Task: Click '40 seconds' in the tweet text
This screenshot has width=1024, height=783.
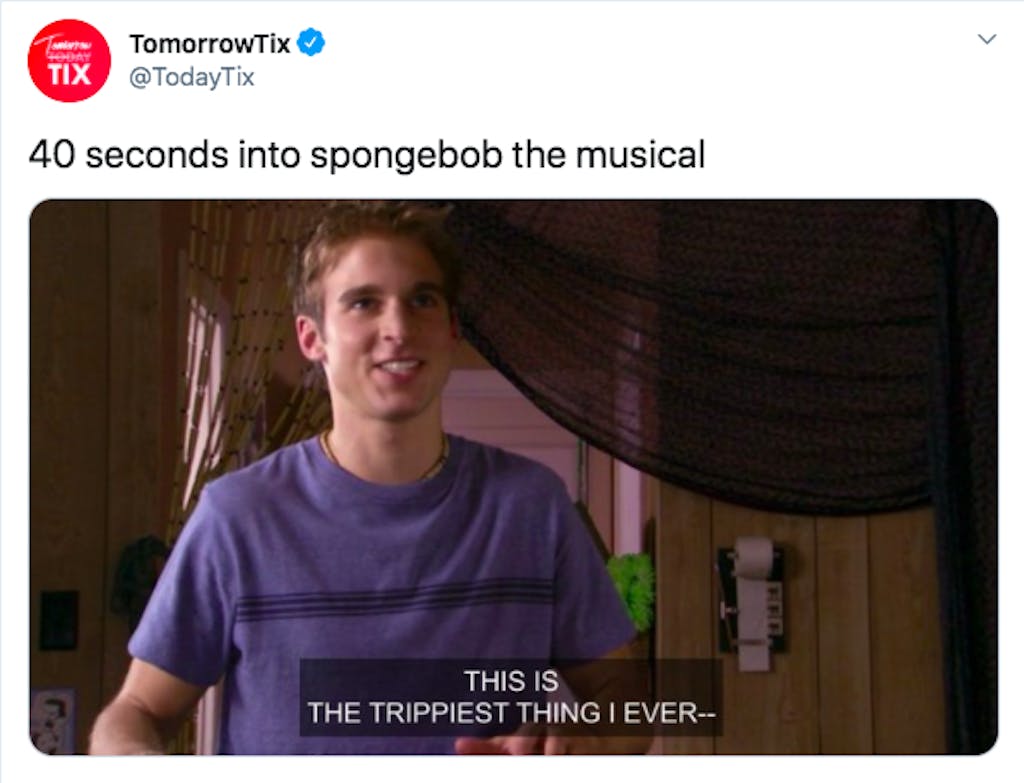Action: point(129,155)
